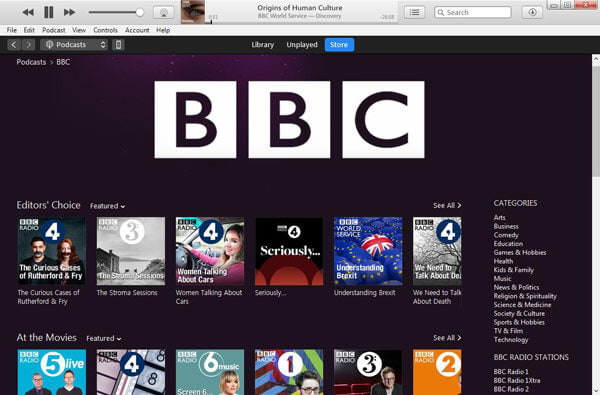Viewport: 600px width, 395px height.
Task: Select the Society & Culture category
Action: pyautogui.click(x=519, y=313)
